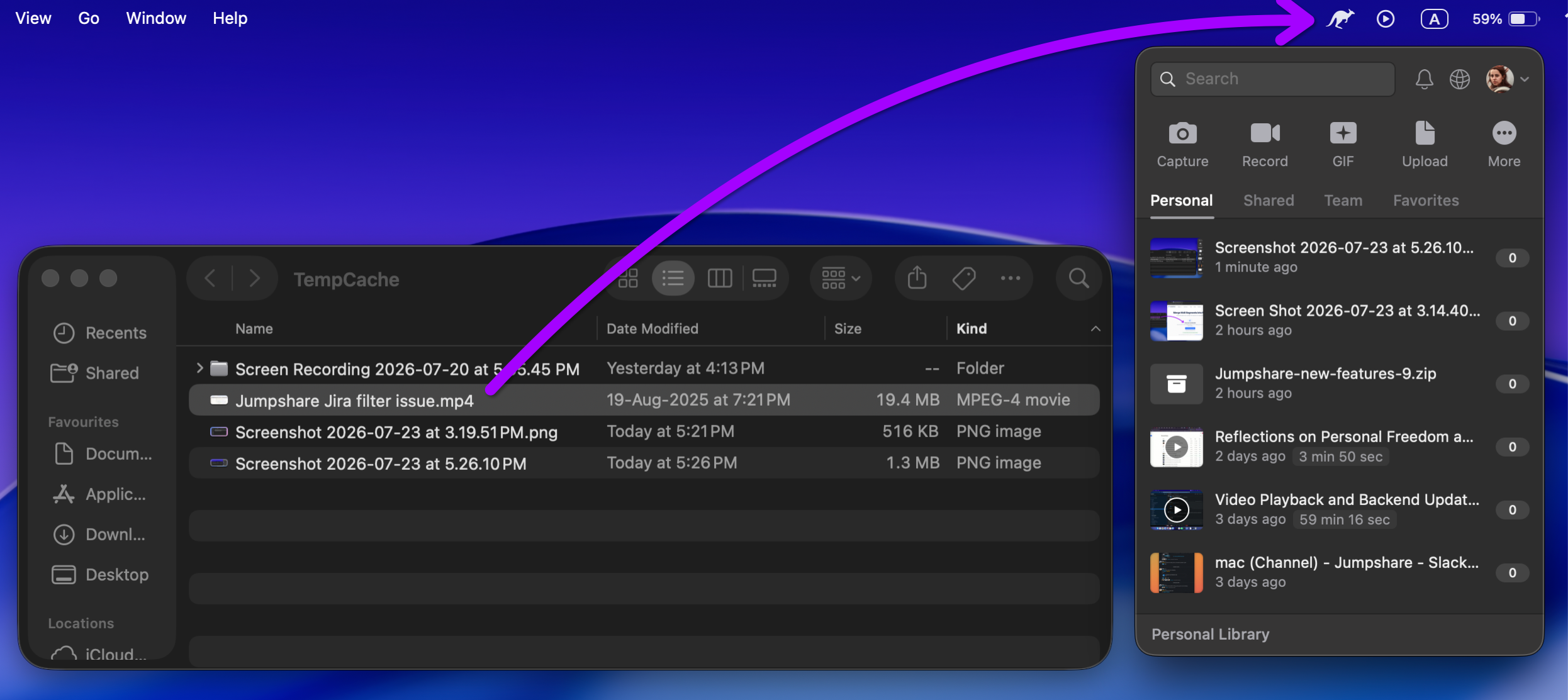
Task: Upload a file to Jumpshare
Action: click(x=1425, y=145)
